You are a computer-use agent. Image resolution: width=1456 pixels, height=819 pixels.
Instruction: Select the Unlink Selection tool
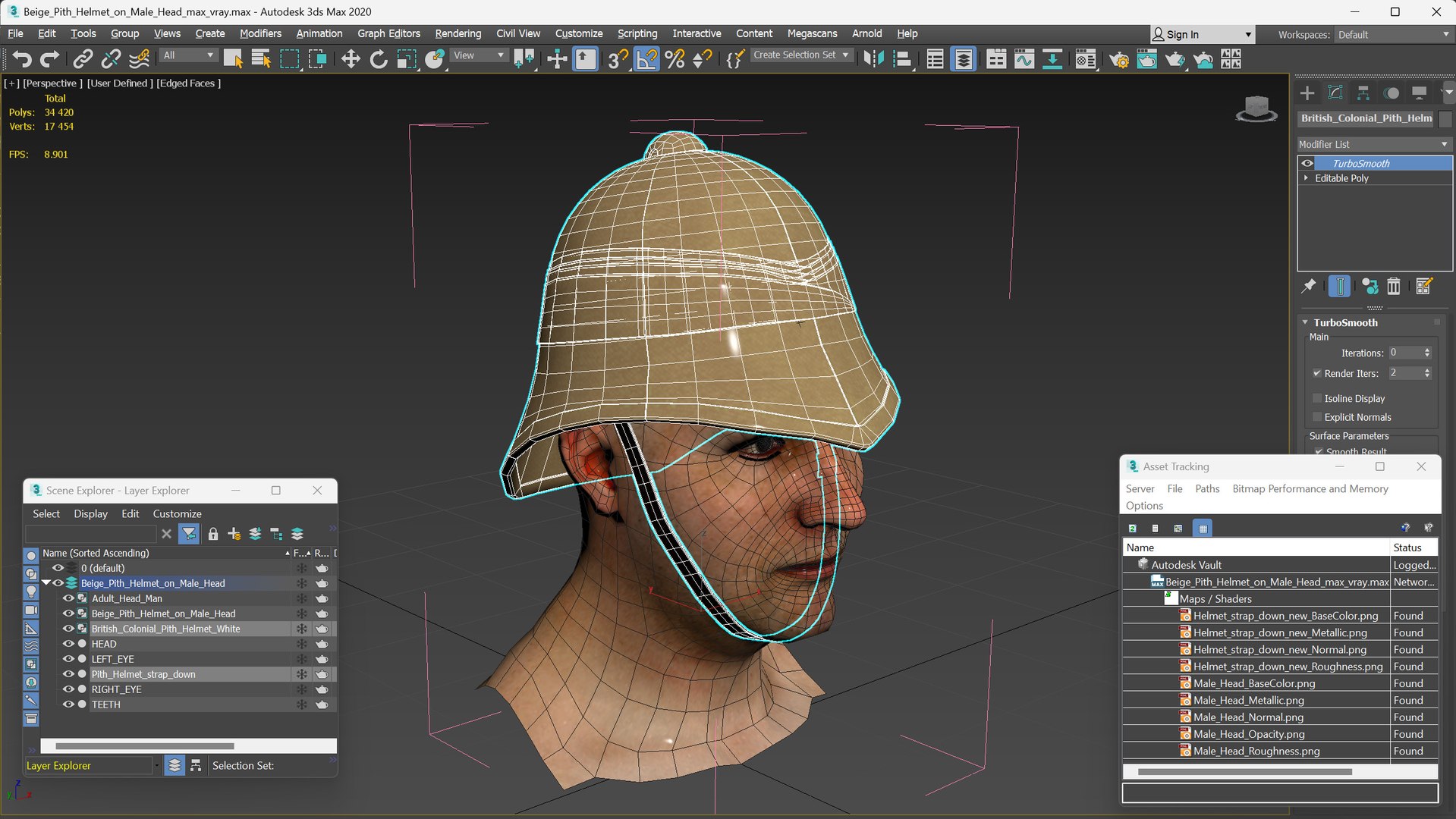(x=111, y=59)
